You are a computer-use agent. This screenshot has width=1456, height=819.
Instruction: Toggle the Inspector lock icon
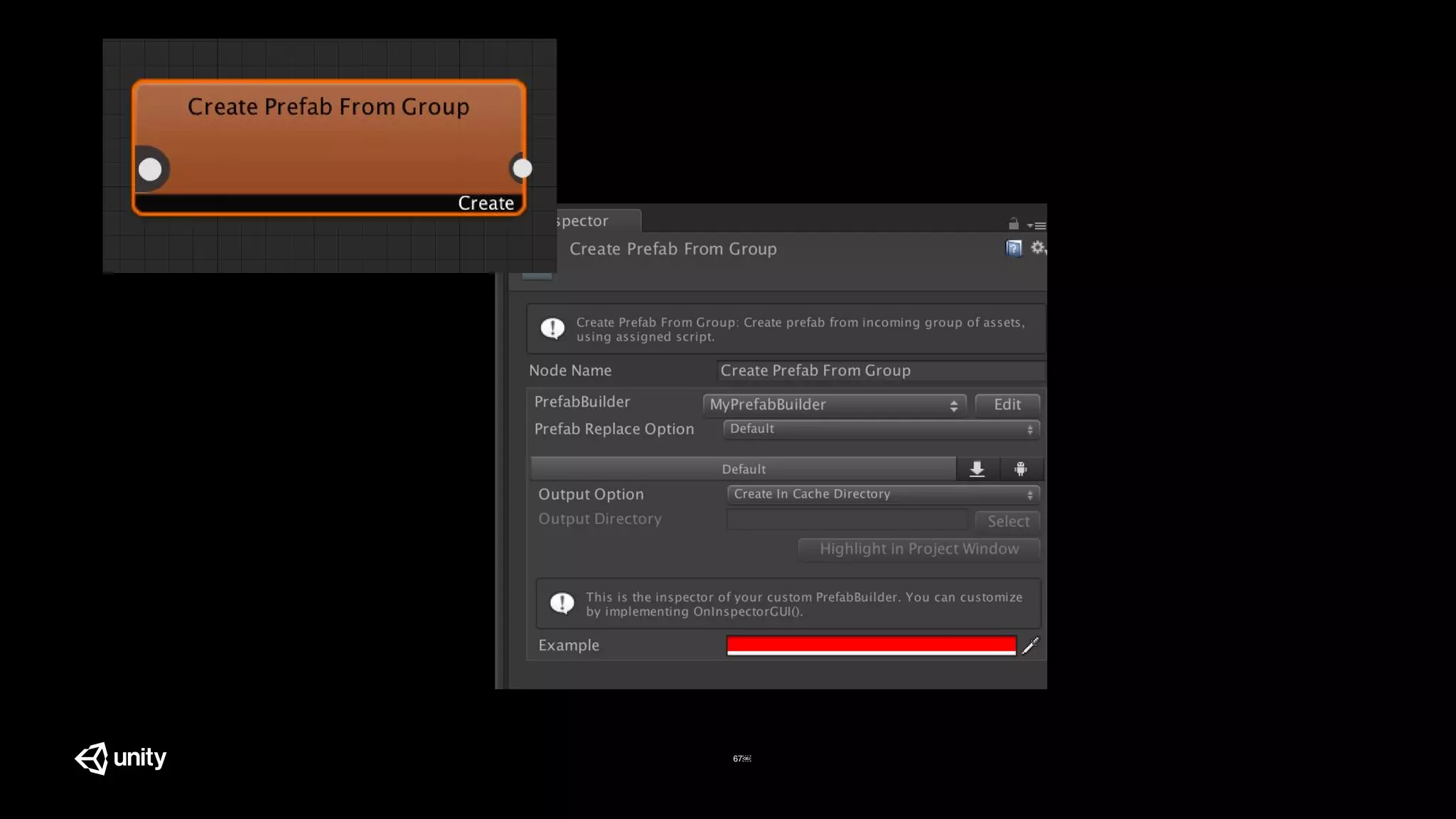[x=1014, y=224]
